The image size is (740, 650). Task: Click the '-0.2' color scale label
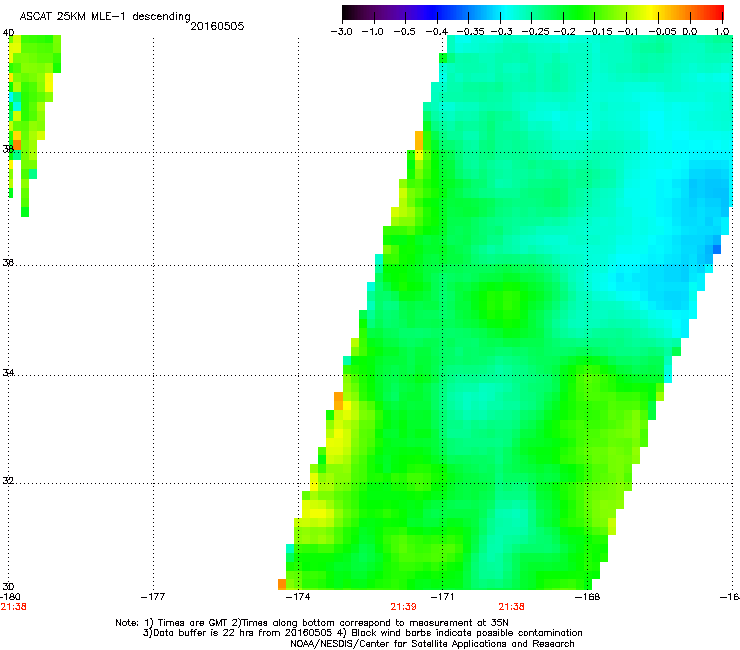[564, 32]
